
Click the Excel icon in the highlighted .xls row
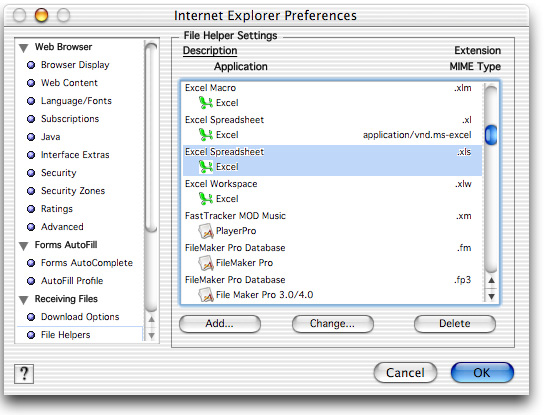pyautogui.click(x=206, y=167)
